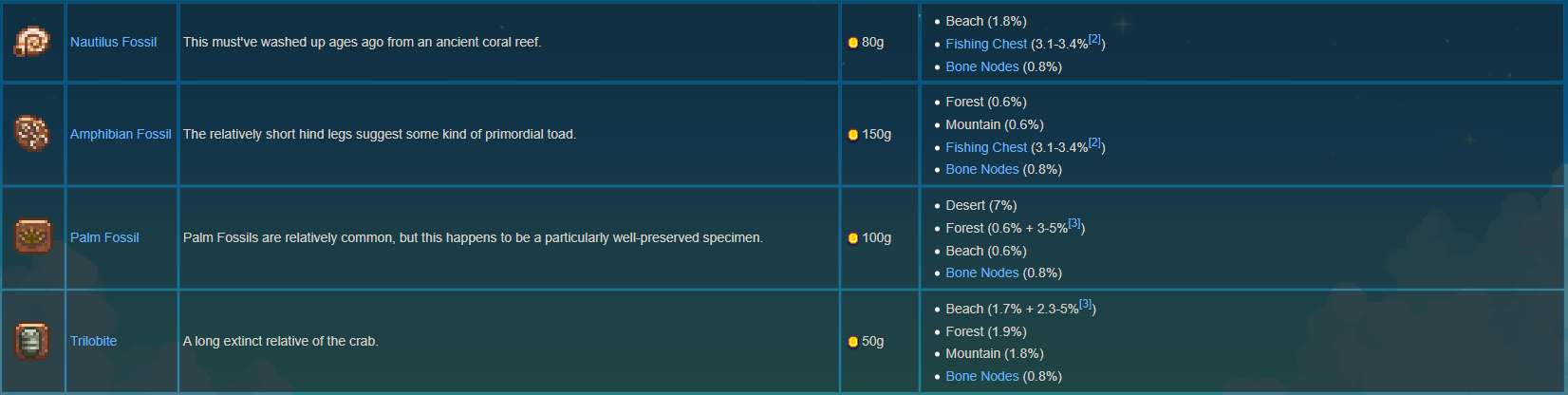Open the Nautilus Fossil name link
Screen dimensions: 1568x395
pos(113,42)
